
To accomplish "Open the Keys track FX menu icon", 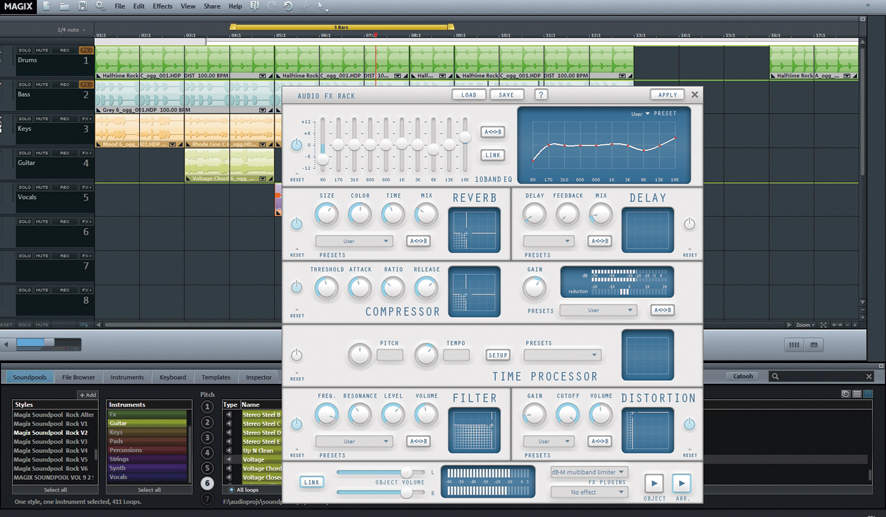I will pyautogui.click(x=86, y=119).
